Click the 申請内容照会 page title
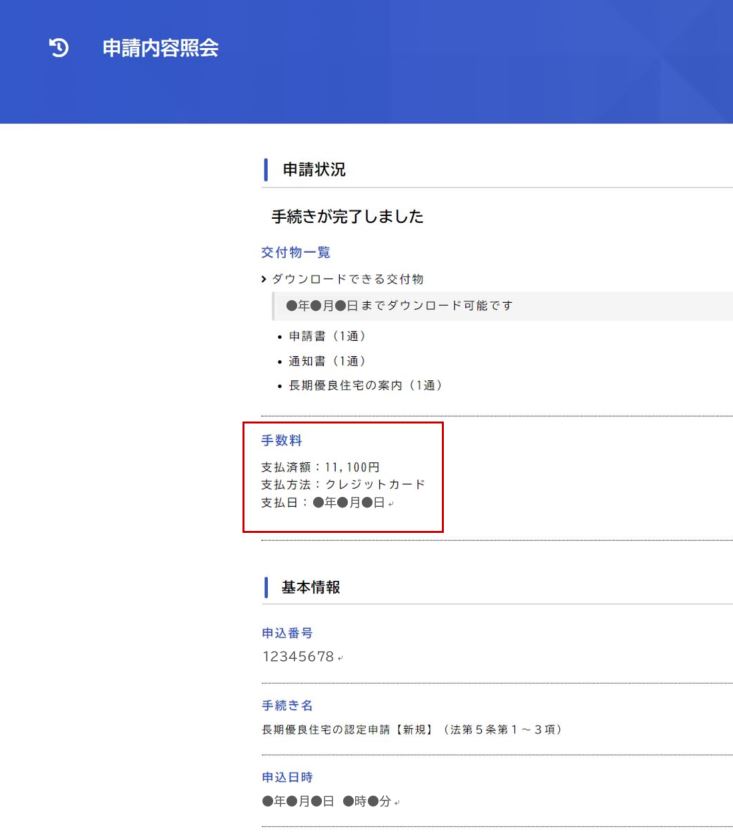Screen dimensions: 733x840 pyautogui.click(x=160, y=48)
